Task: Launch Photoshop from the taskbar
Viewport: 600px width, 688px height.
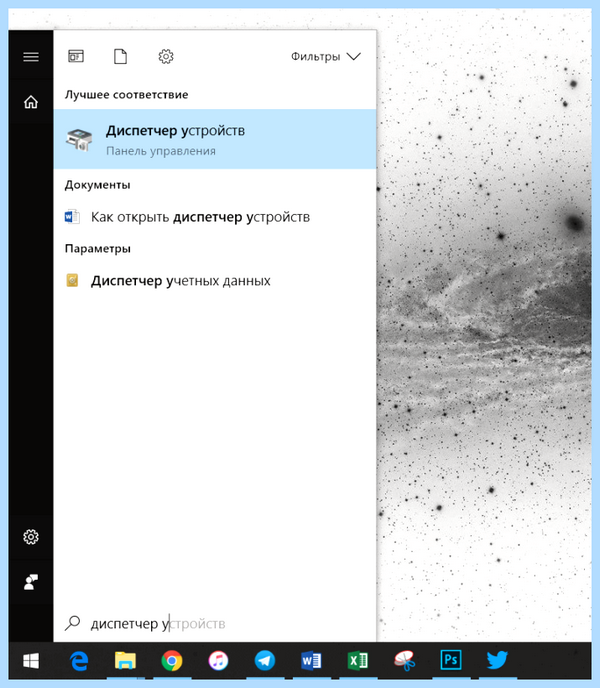Action: coord(451,660)
